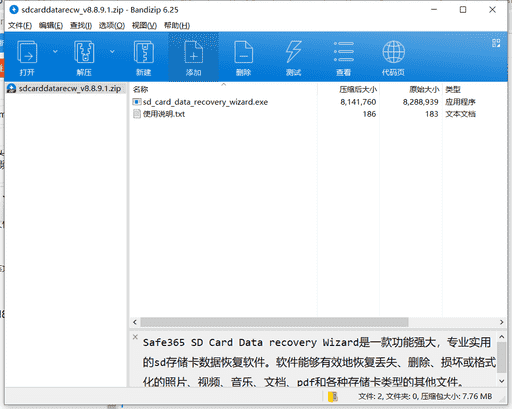Viewport: 512px width, 409px height.
Task: Click the status bar file count text
Action: click(425, 396)
